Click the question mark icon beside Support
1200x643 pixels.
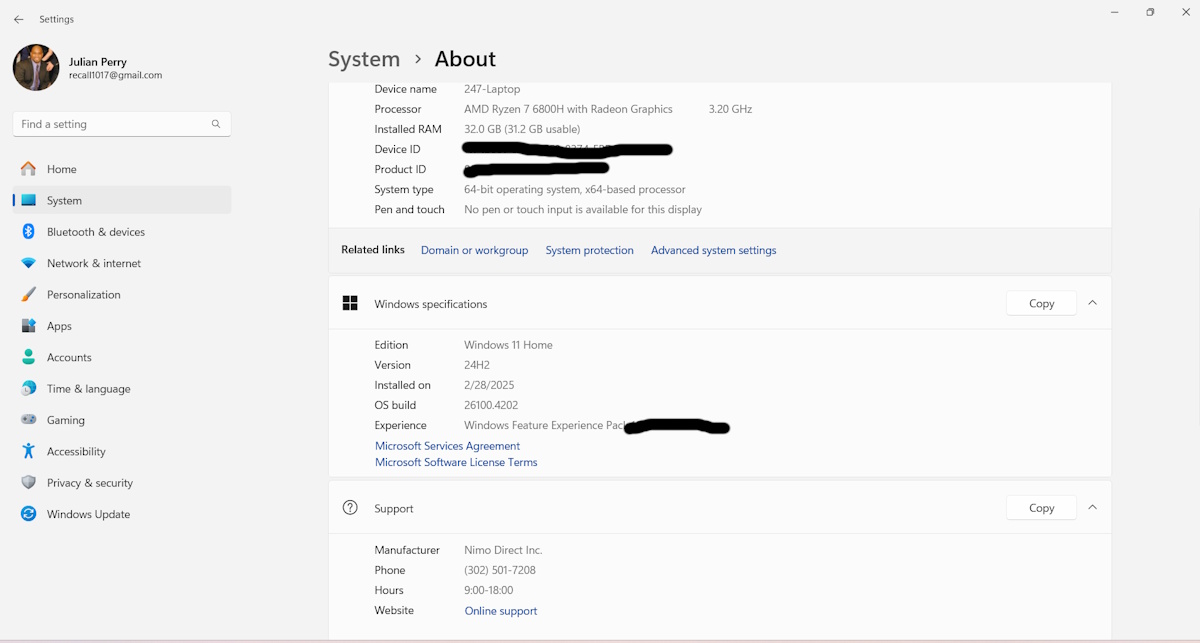[x=350, y=508]
